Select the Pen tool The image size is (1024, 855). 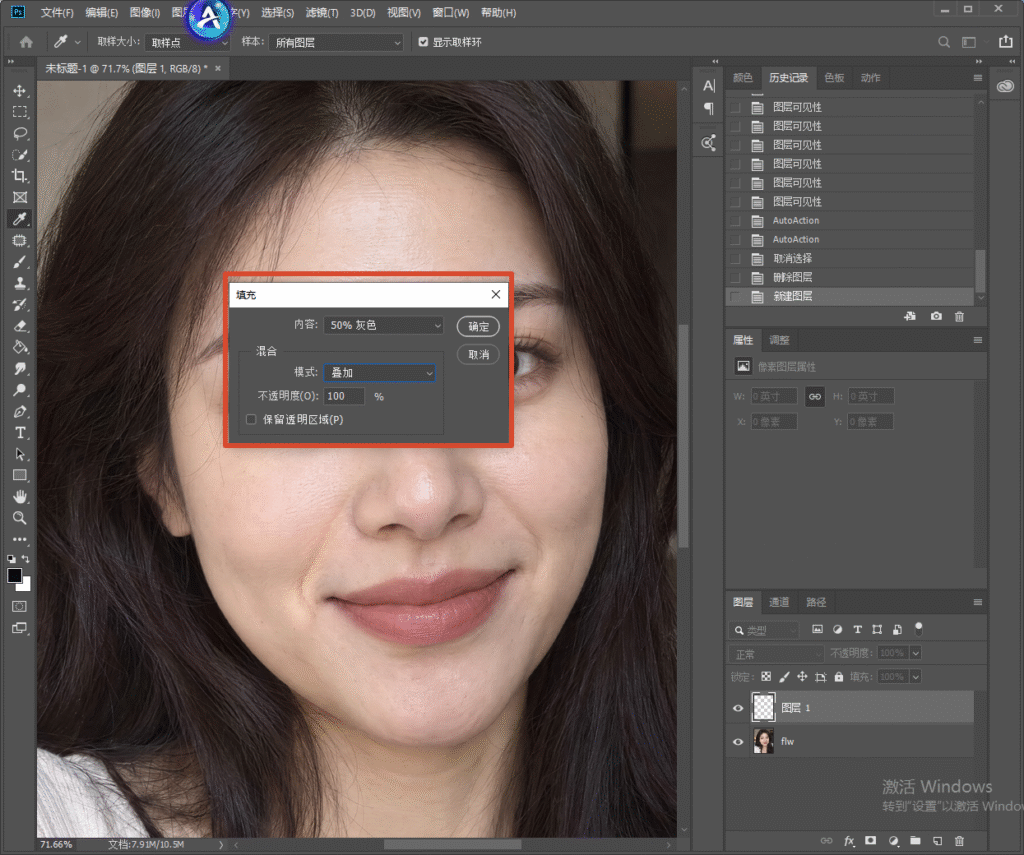coord(20,411)
